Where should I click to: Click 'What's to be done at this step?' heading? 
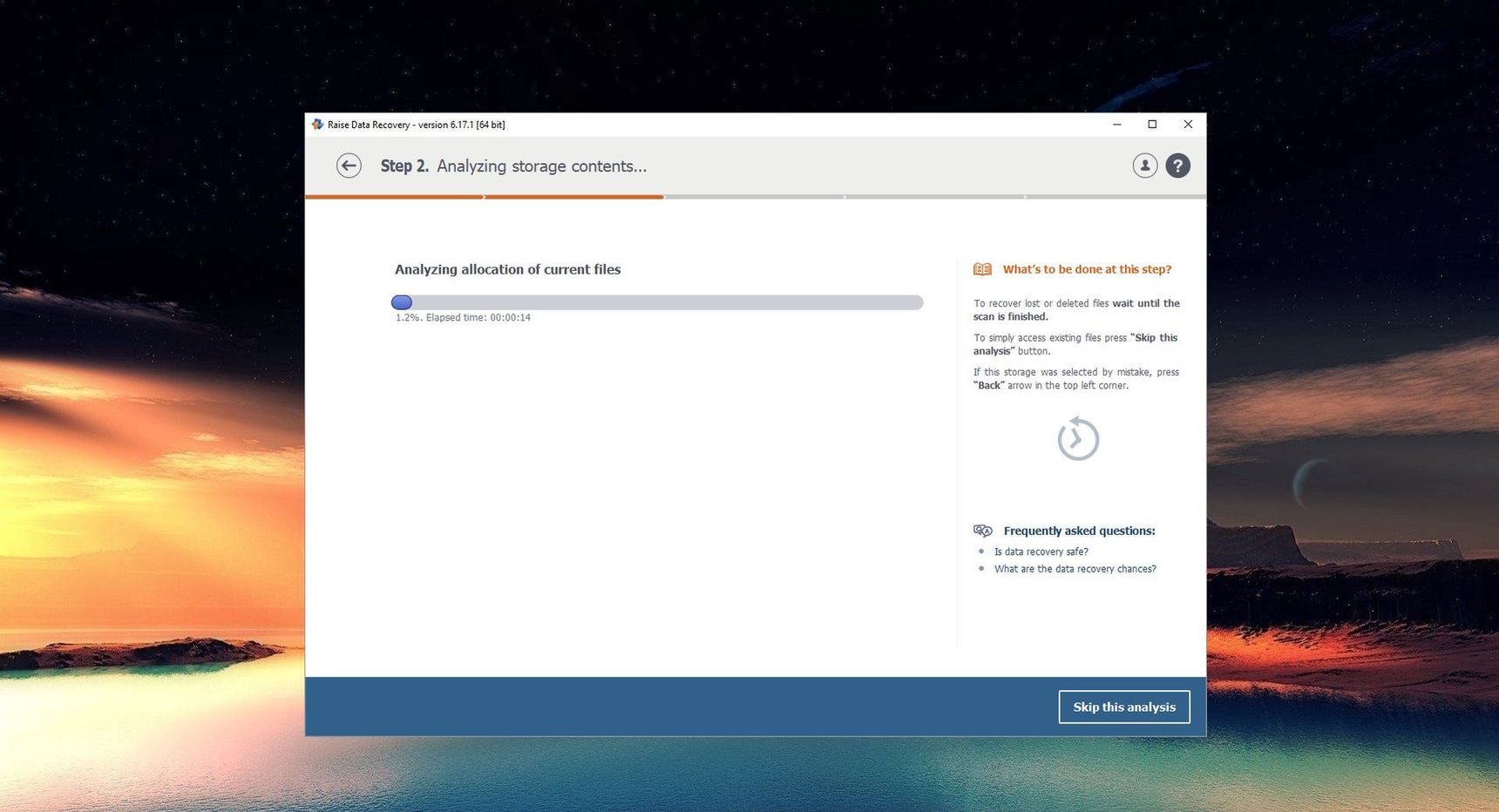click(1087, 269)
